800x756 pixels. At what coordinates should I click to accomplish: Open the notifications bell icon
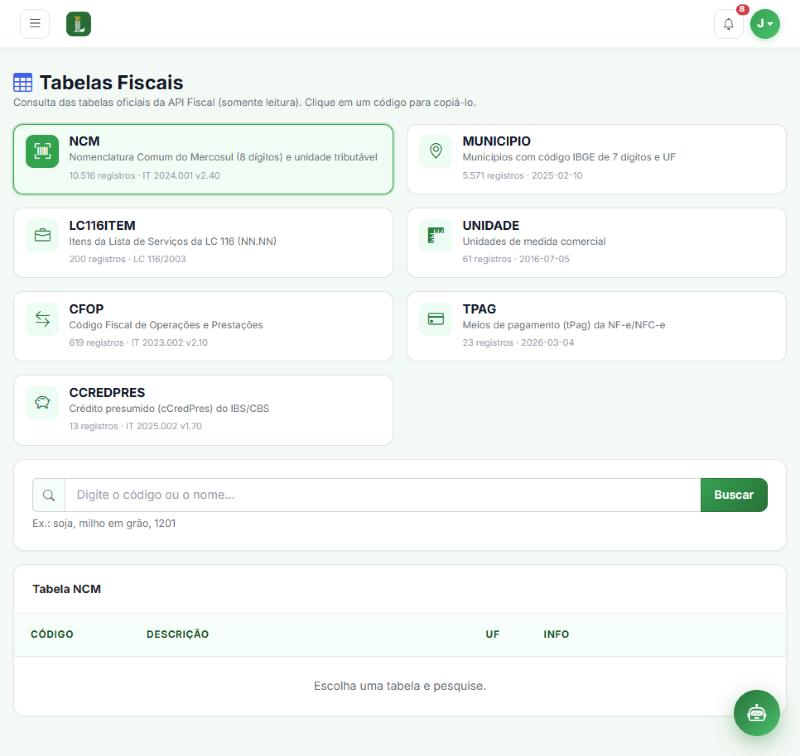729,24
